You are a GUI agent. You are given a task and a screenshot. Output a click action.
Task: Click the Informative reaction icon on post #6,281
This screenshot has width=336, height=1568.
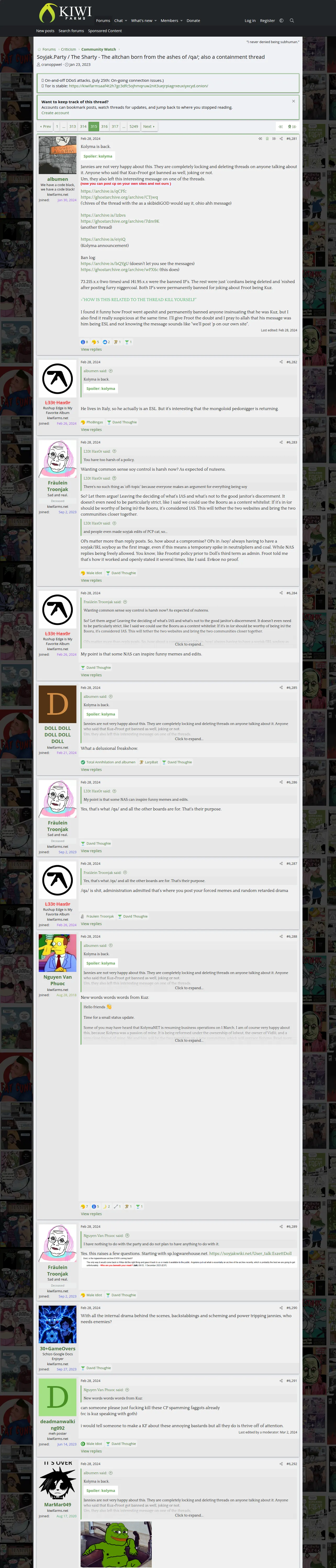83,342
